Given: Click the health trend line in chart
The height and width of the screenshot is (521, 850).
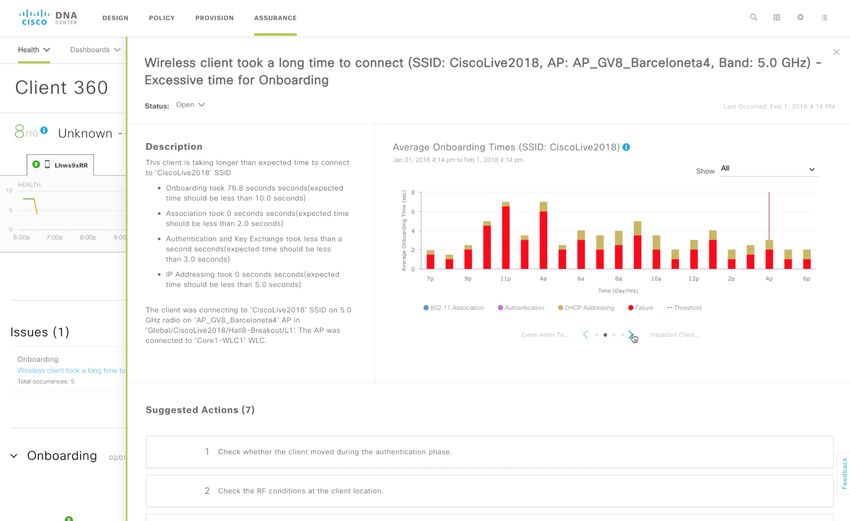Looking at the screenshot, I should 30,205.
